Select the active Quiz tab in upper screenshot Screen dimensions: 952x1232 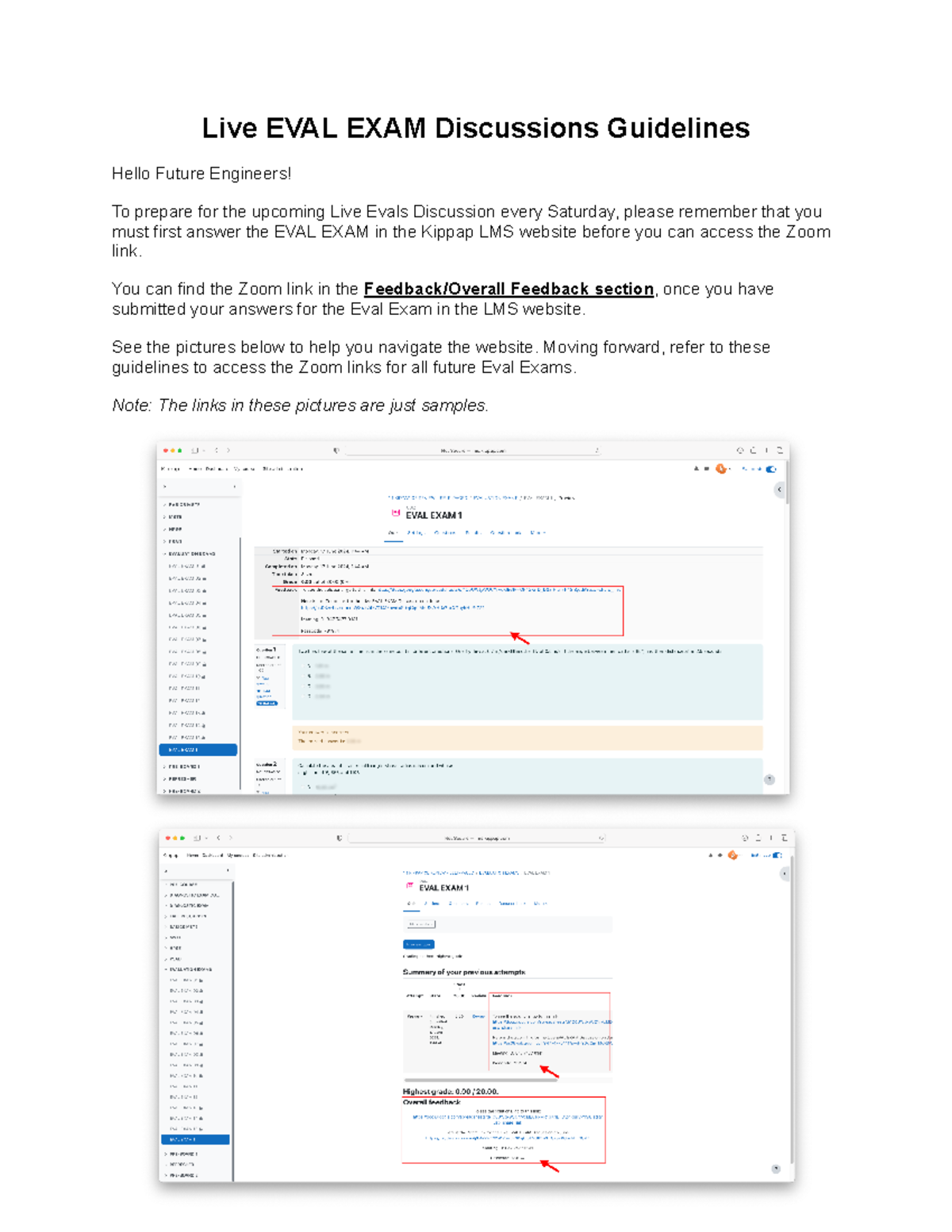point(393,533)
